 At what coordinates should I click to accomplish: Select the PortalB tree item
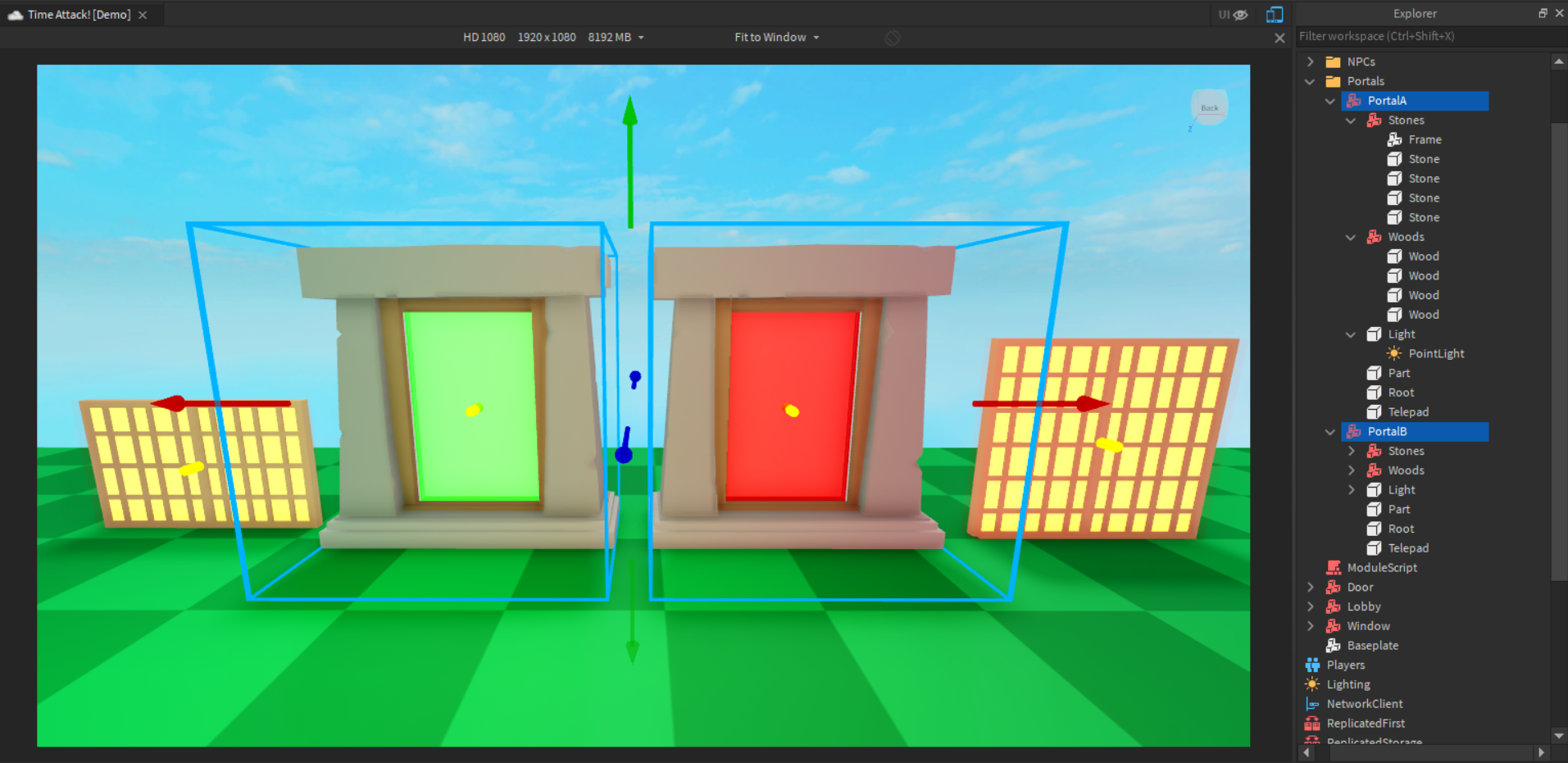pos(1415,432)
